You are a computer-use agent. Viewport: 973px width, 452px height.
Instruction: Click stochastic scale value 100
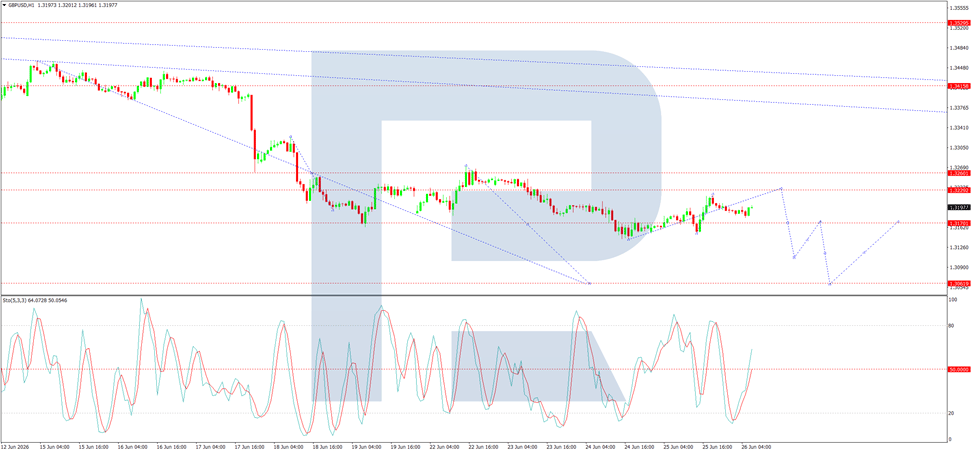pos(954,300)
